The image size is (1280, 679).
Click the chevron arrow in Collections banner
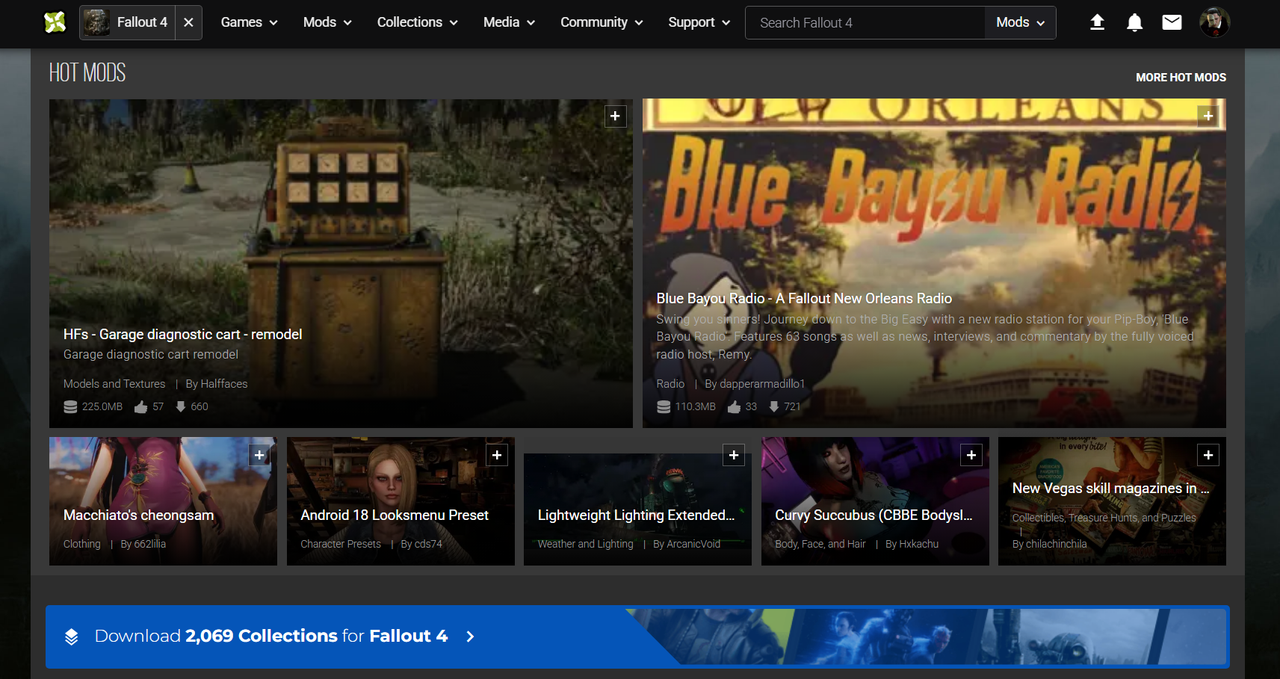[470, 636]
